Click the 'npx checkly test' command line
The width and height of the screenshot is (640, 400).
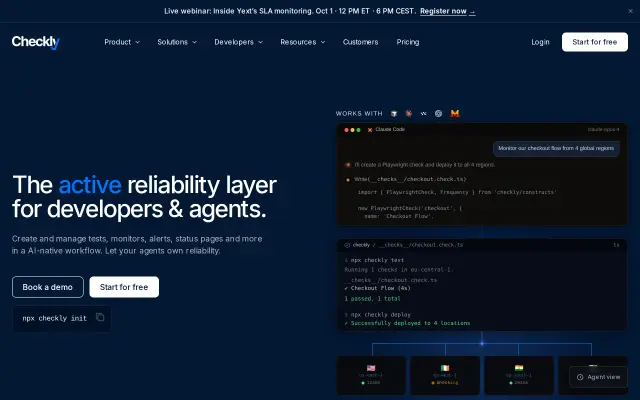374,260
